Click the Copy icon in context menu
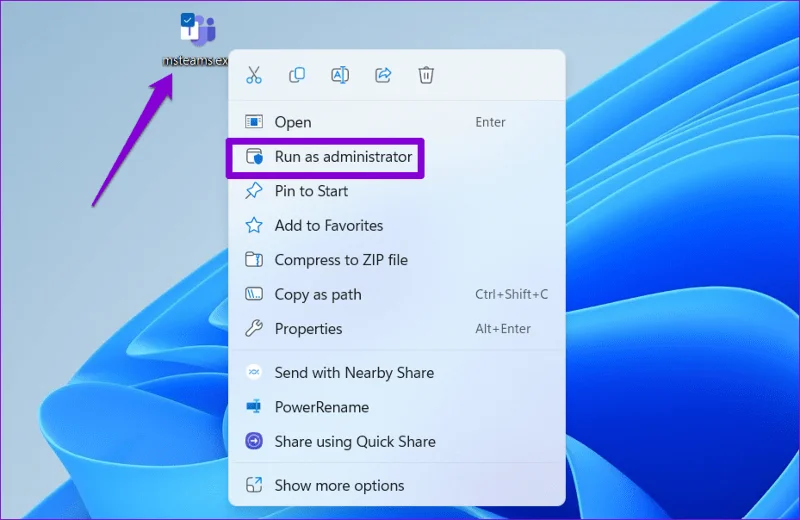This screenshot has width=800, height=520. (297, 75)
